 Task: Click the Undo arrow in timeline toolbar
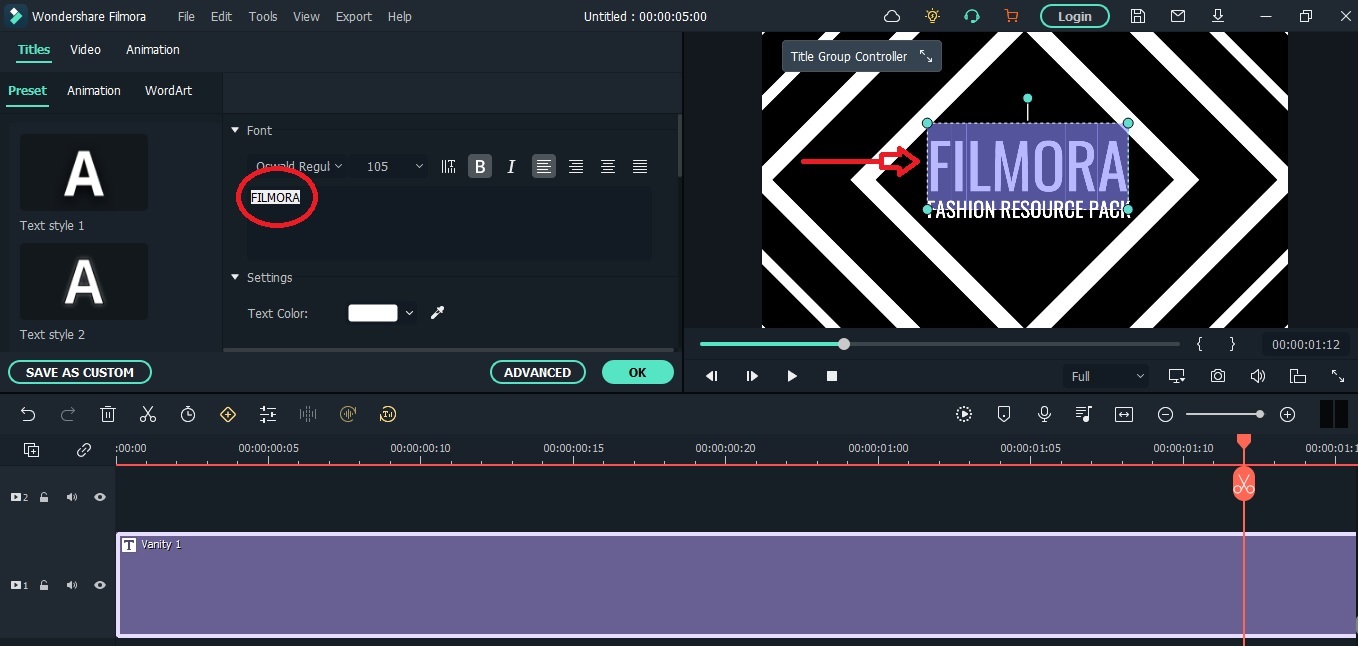[x=28, y=414]
